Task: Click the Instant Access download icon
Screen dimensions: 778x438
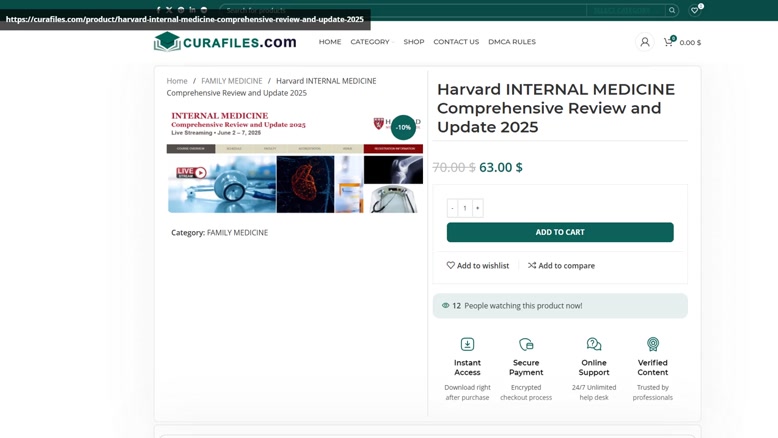Action: [x=467, y=344]
